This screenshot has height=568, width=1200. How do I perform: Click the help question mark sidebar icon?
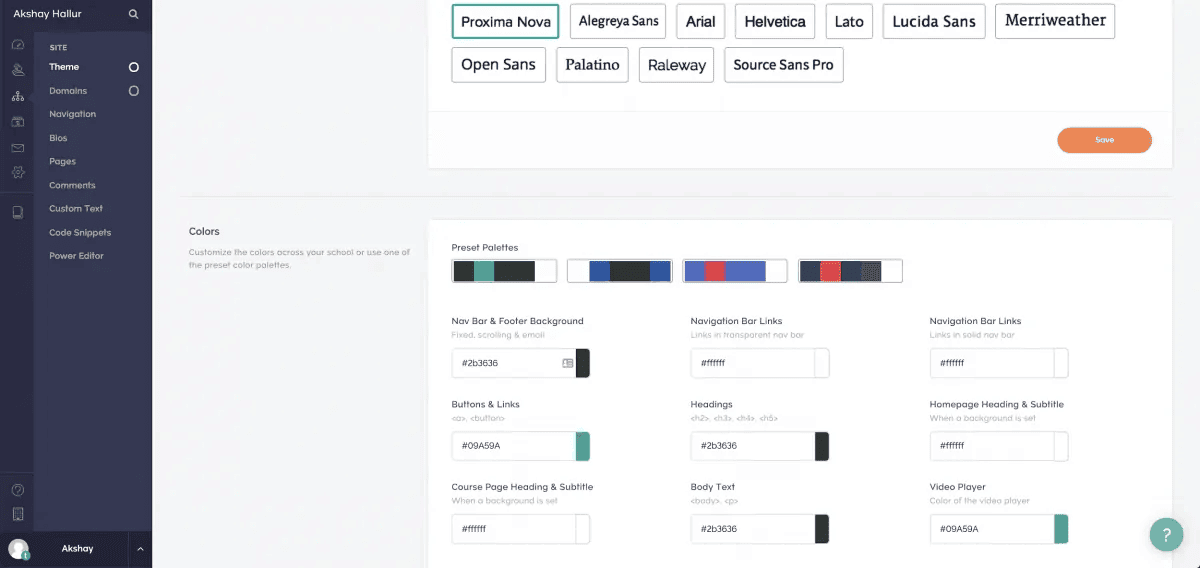17,490
